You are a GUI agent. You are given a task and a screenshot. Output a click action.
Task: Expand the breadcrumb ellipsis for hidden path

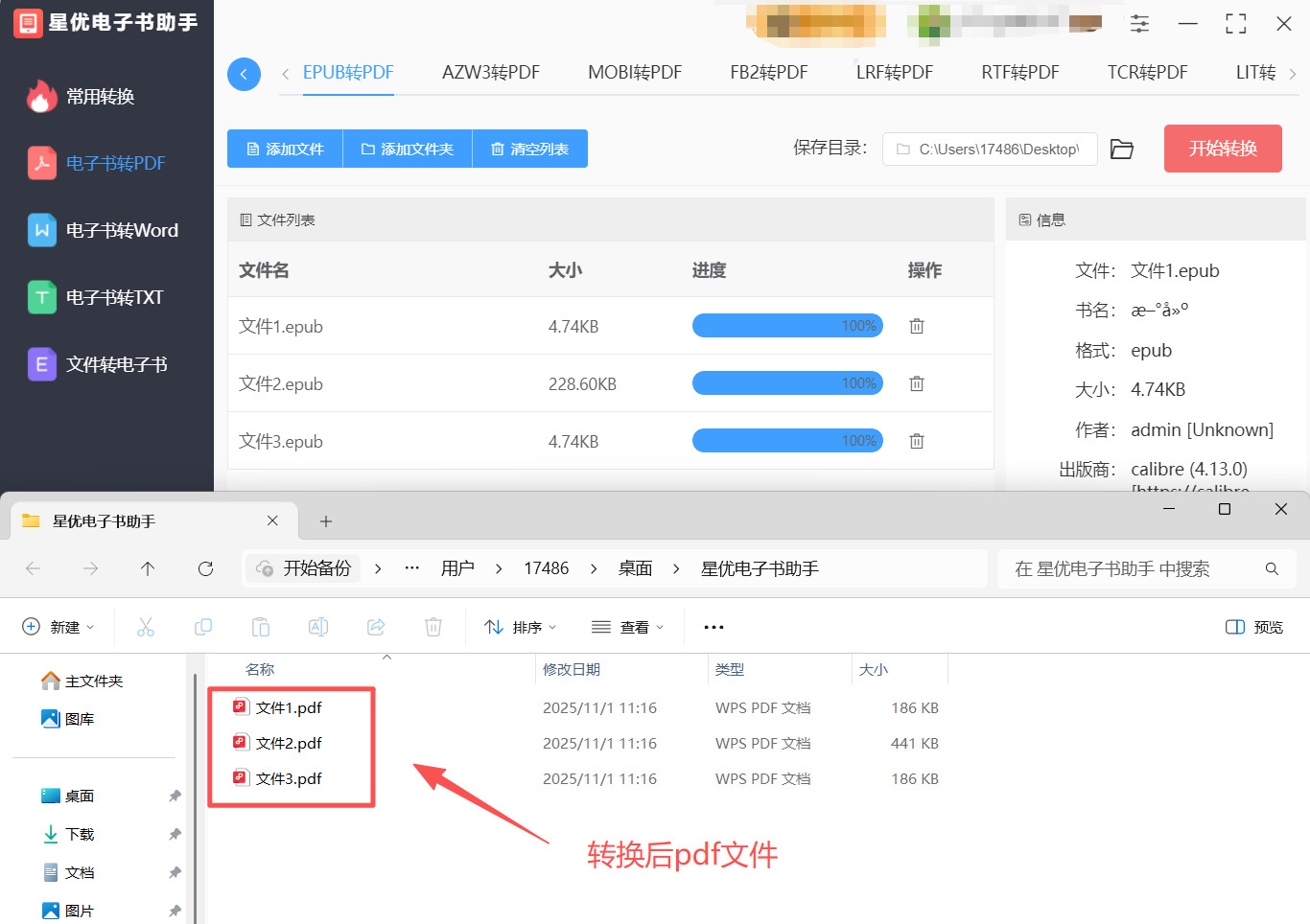(412, 568)
